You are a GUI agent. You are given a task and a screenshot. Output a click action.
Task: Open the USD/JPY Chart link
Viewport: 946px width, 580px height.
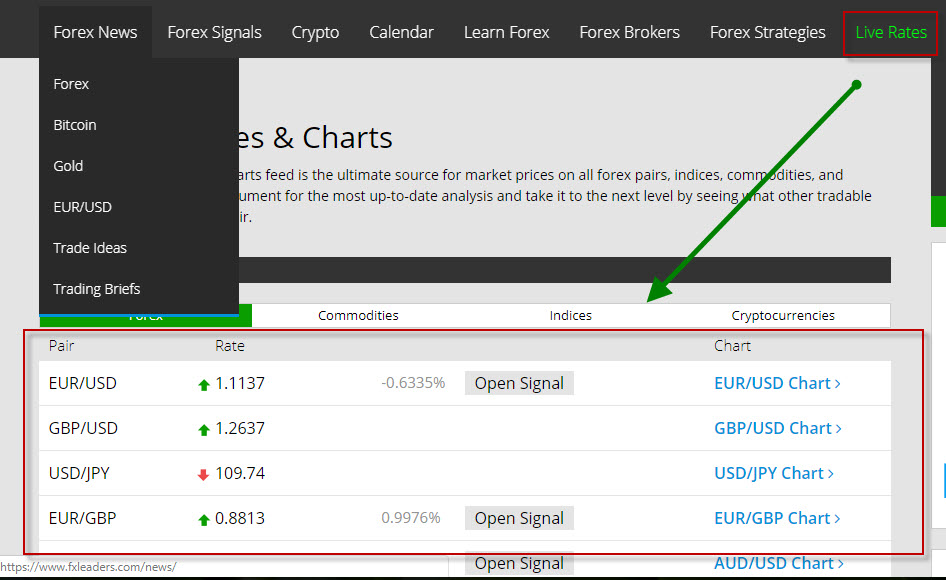[773, 473]
